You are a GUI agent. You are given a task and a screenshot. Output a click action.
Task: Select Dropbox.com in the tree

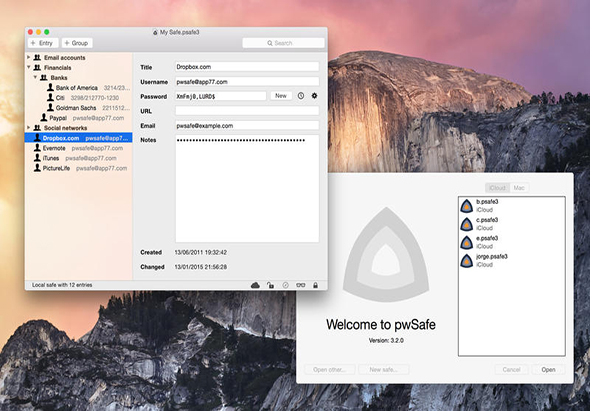point(79,138)
